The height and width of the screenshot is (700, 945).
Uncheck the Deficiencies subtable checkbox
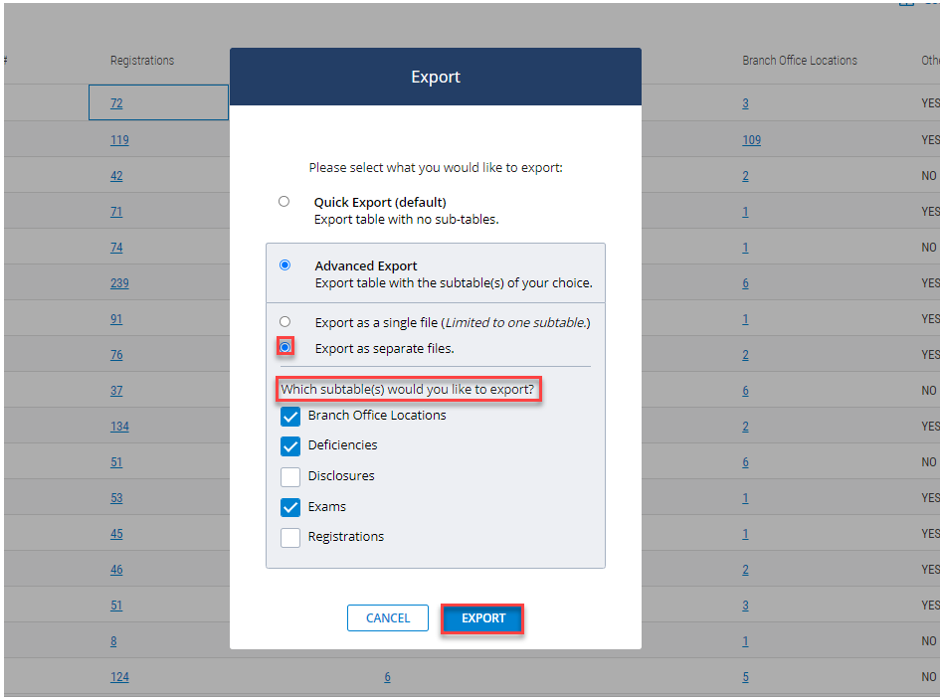click(291, 446)
